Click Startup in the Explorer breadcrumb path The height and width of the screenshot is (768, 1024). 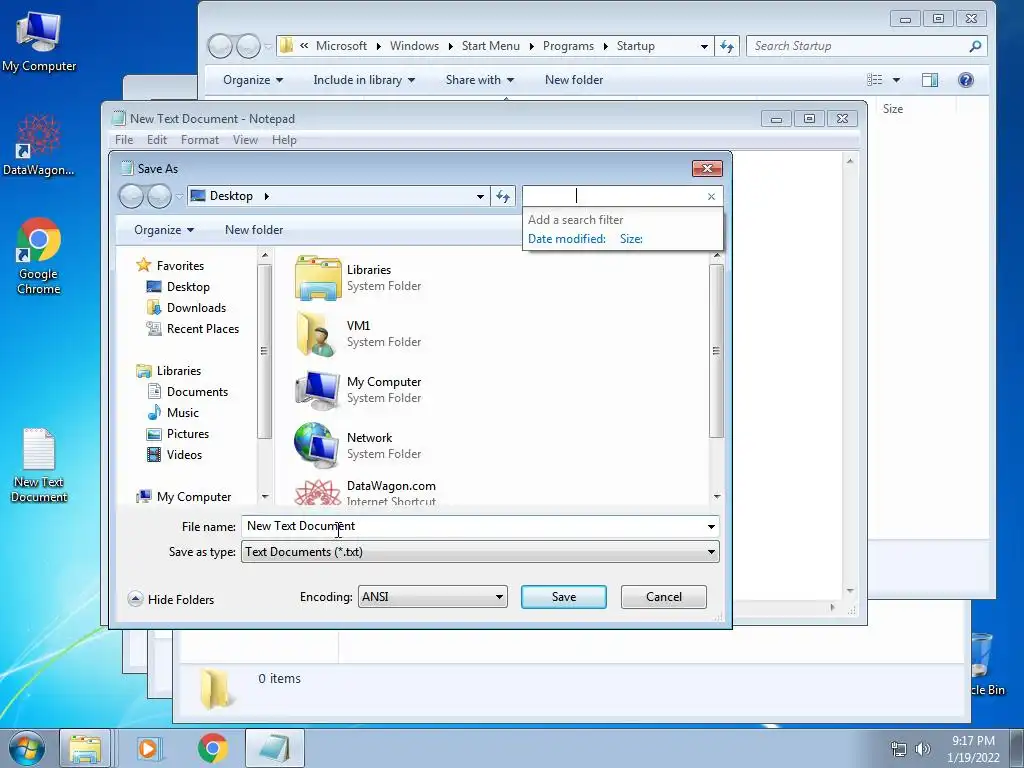(635, 46)
